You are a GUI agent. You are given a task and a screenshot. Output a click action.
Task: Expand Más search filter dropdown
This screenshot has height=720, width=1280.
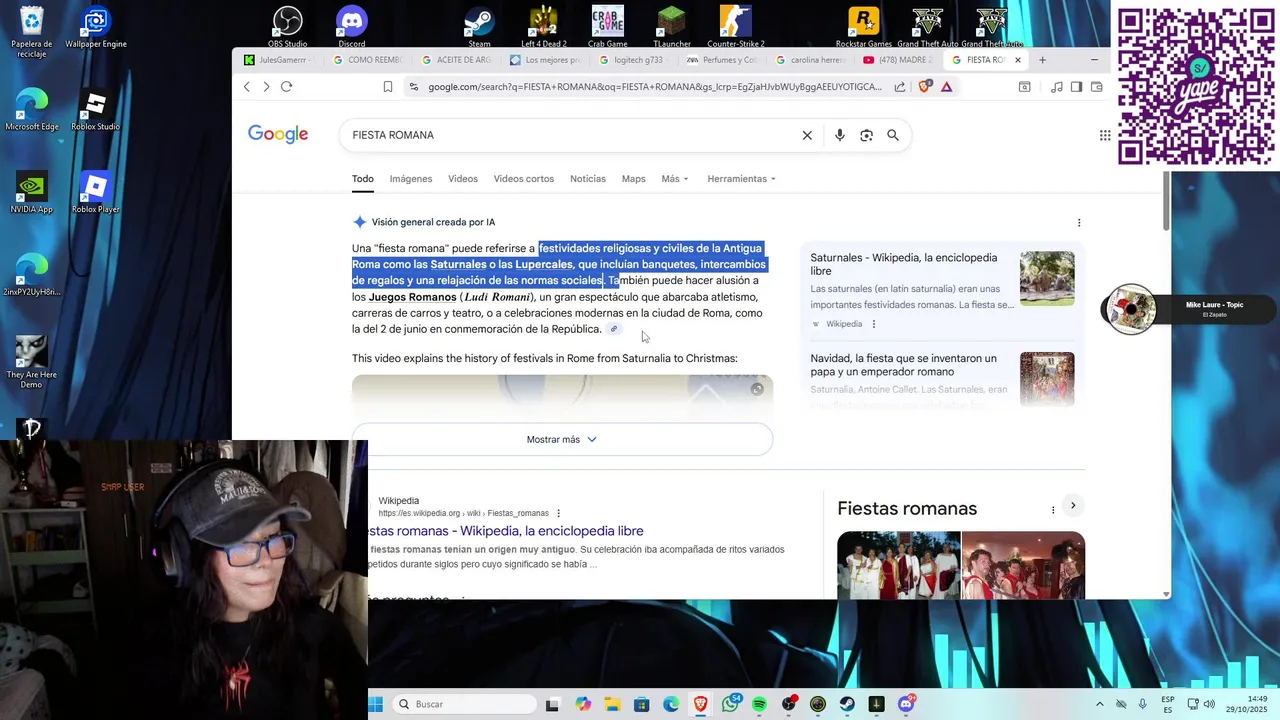pyautogui.click(x=675, y=179)
